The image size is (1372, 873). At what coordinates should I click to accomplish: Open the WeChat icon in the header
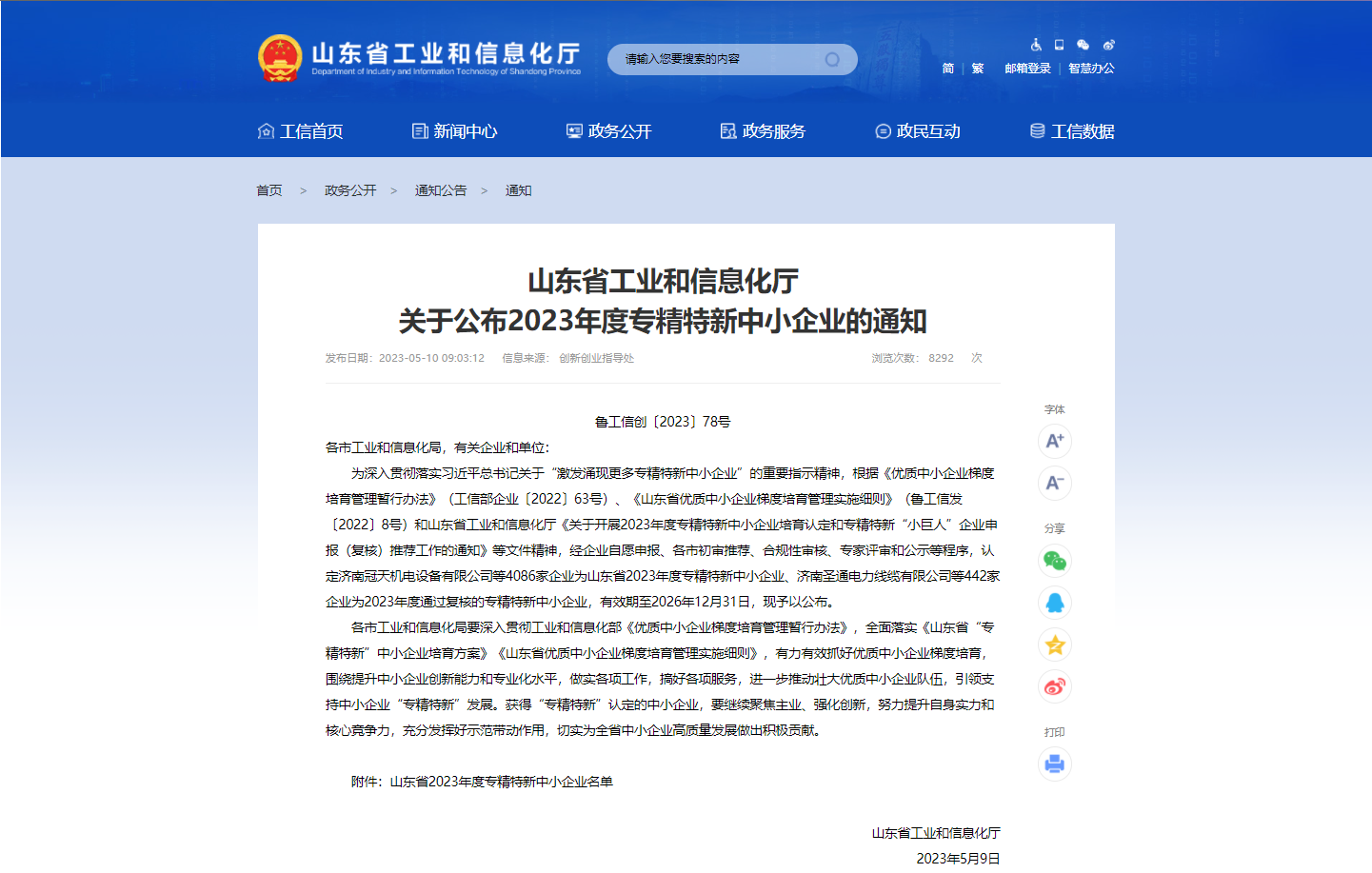[x=1083, y=45]
